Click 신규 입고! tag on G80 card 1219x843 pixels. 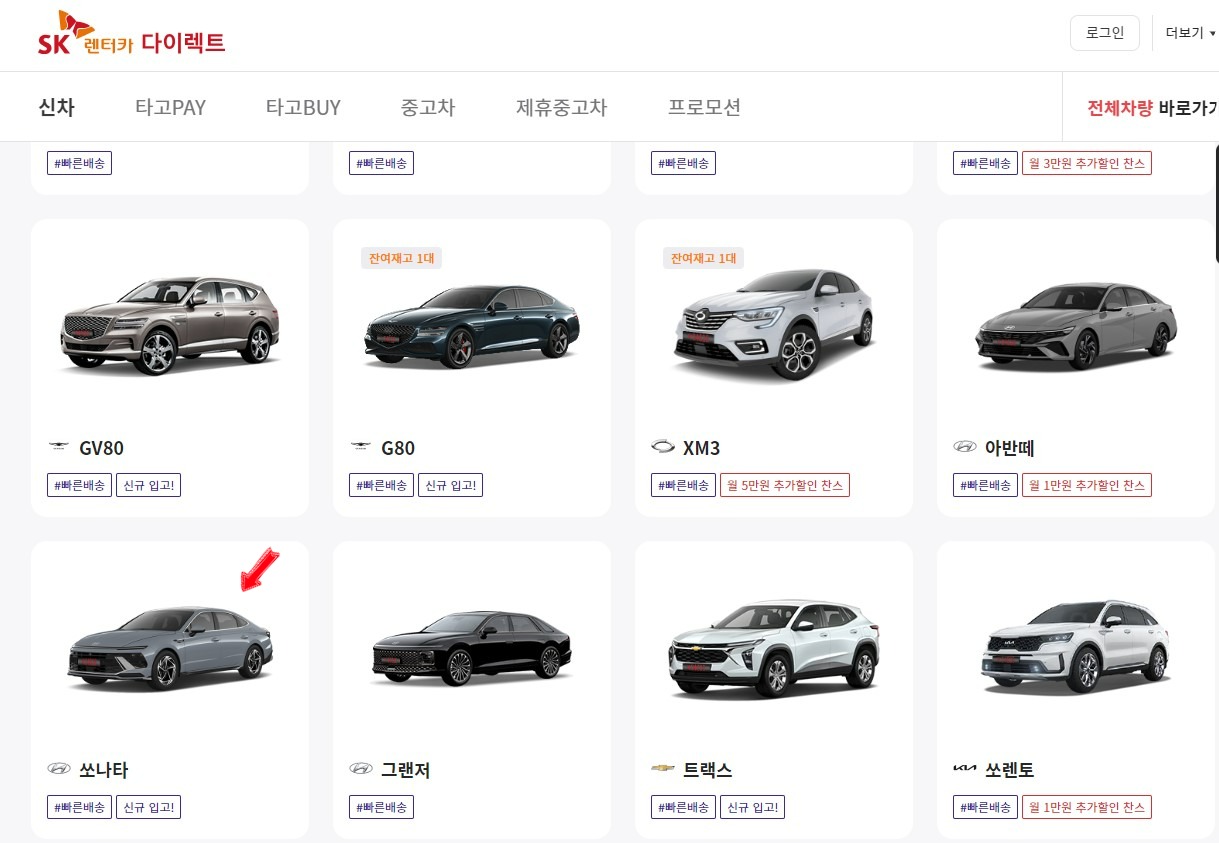tap(451, 485)
